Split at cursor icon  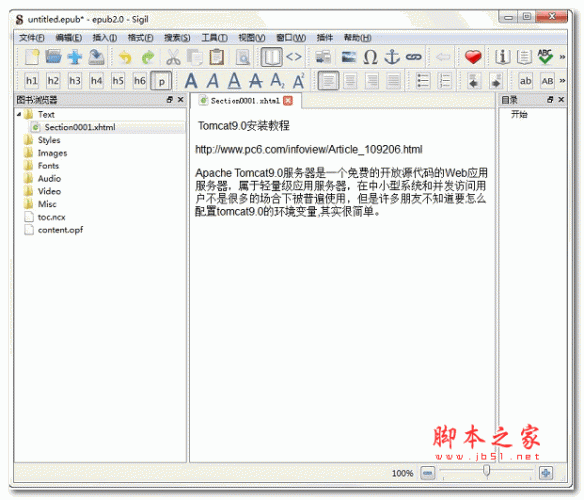pos(323,57)
